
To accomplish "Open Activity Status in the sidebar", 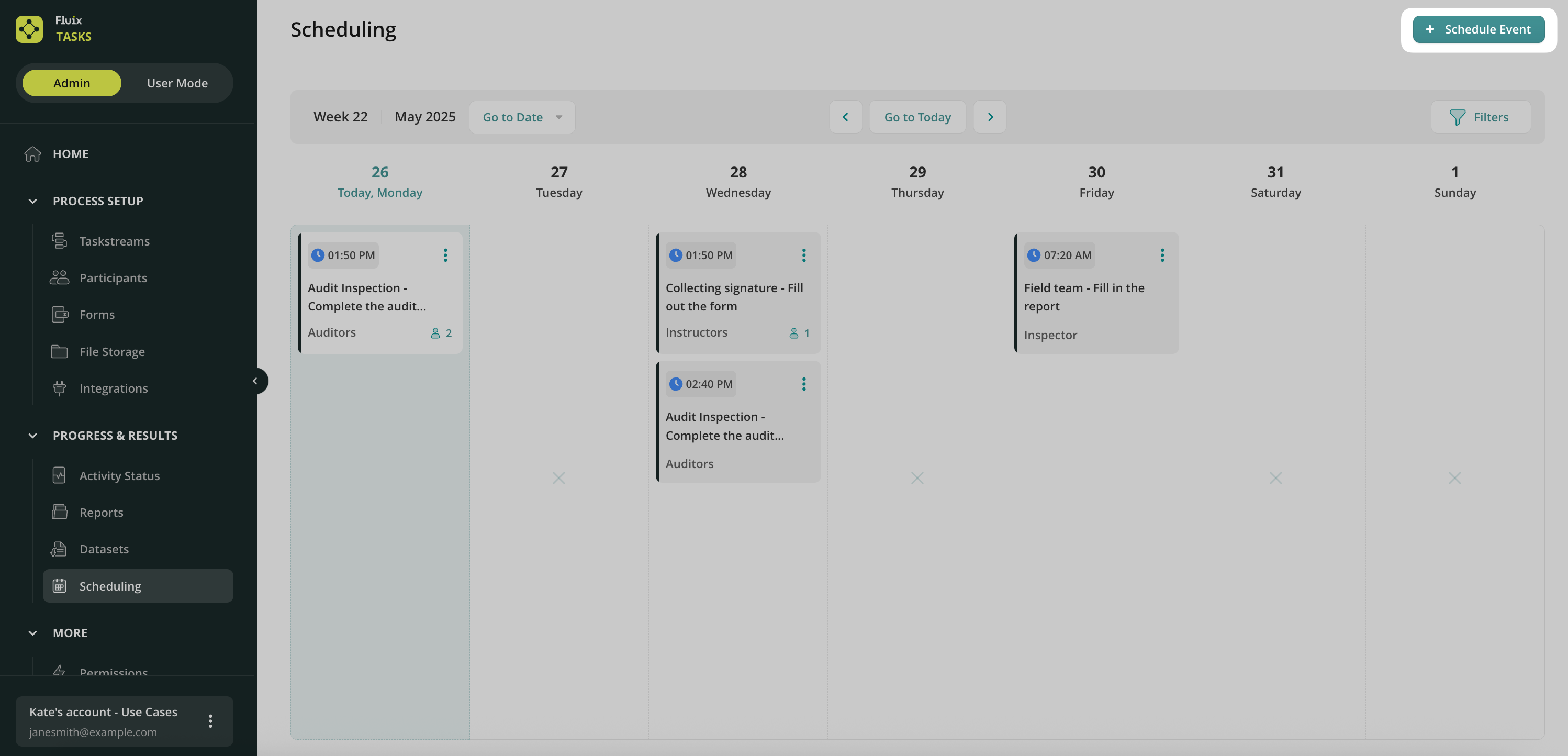I will 119,475.
